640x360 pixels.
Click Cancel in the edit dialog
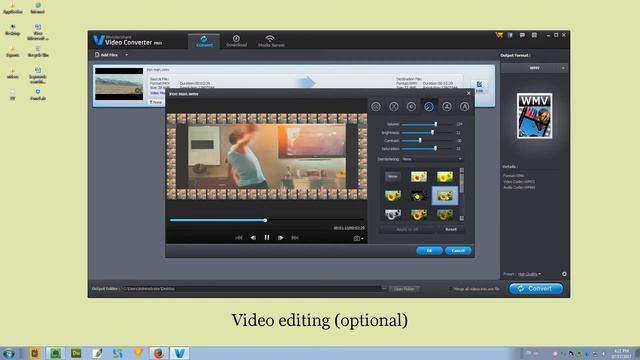pyautogui.click(x=458, y=251)
